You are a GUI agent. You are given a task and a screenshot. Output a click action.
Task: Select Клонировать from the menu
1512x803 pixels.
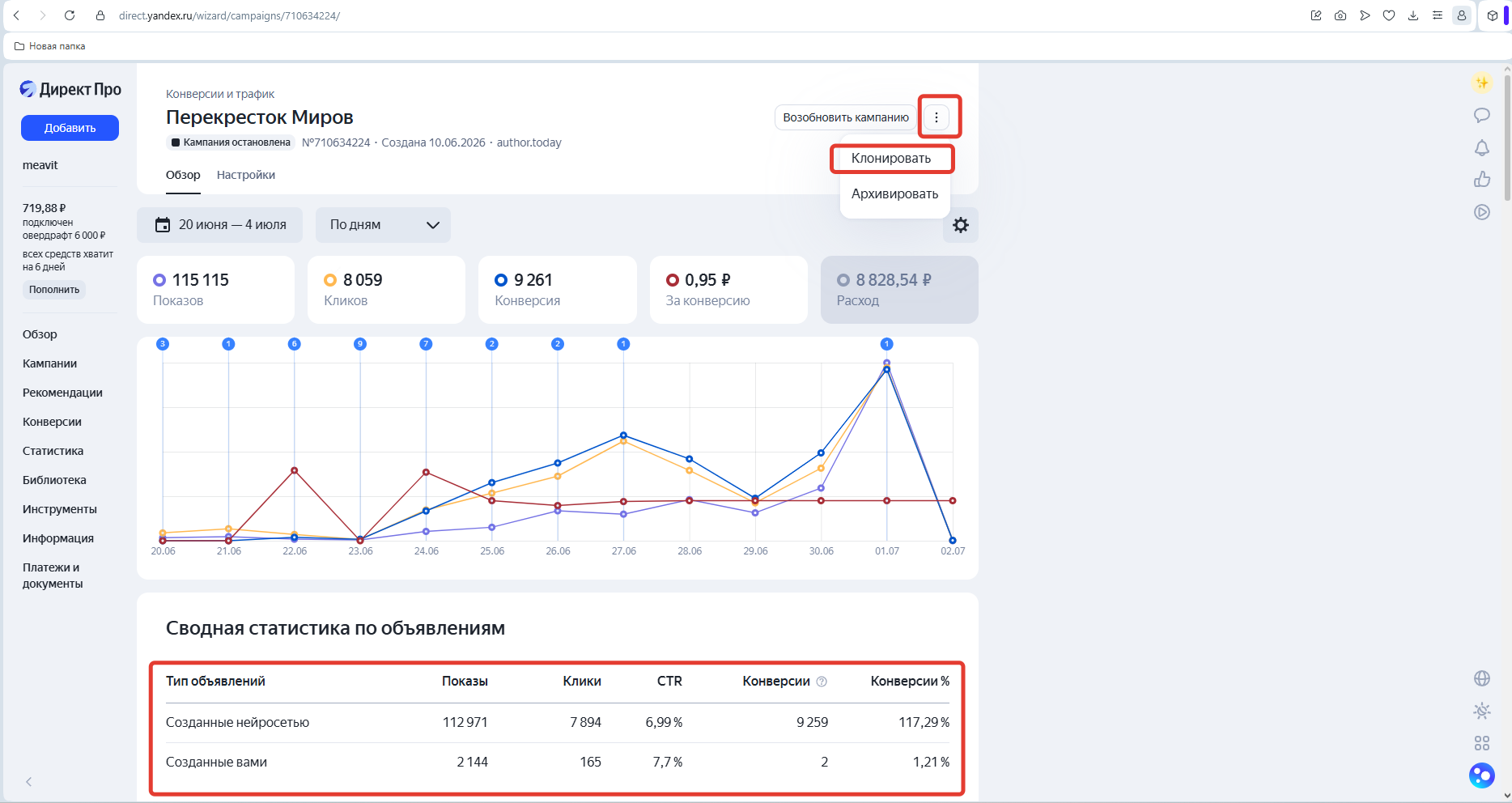tap(891, 159)
